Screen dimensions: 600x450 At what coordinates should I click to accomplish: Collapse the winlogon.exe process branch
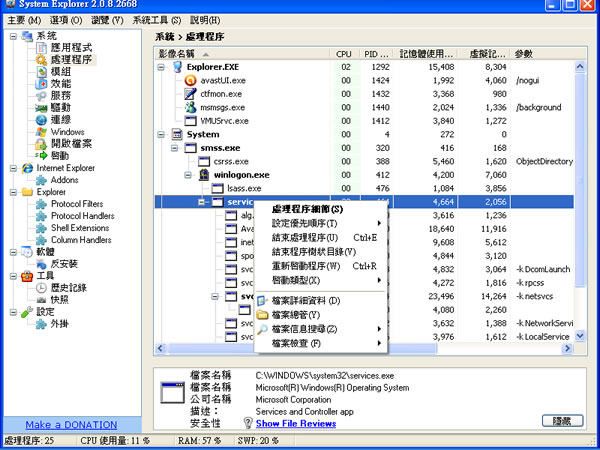coord(188,175)
